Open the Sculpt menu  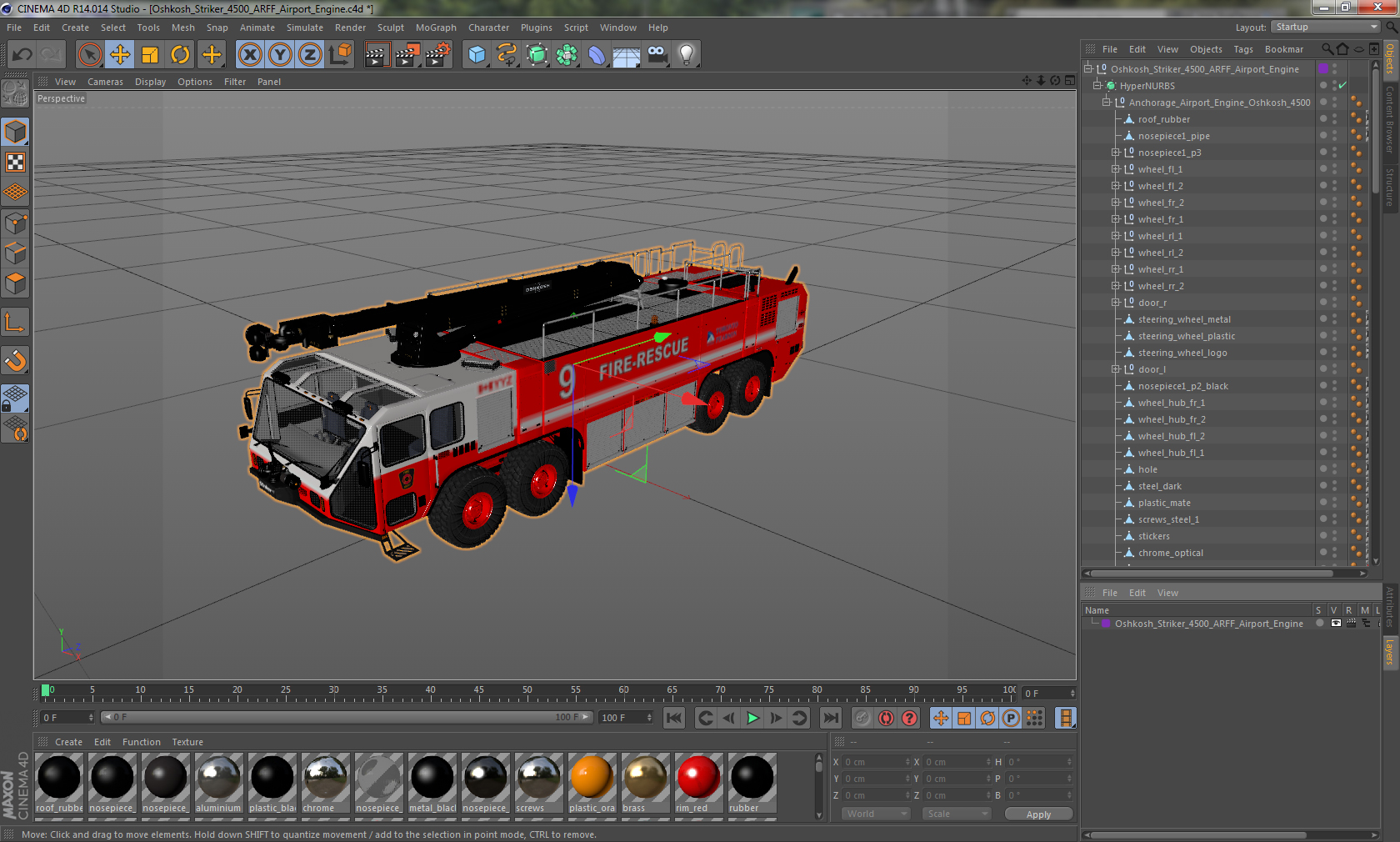(x=390, y=28)
